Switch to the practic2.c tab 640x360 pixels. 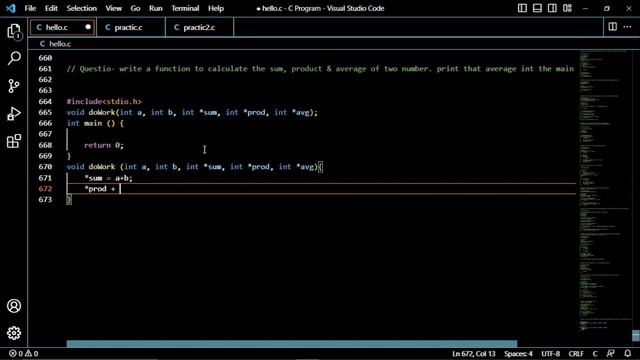coord(200,27)
